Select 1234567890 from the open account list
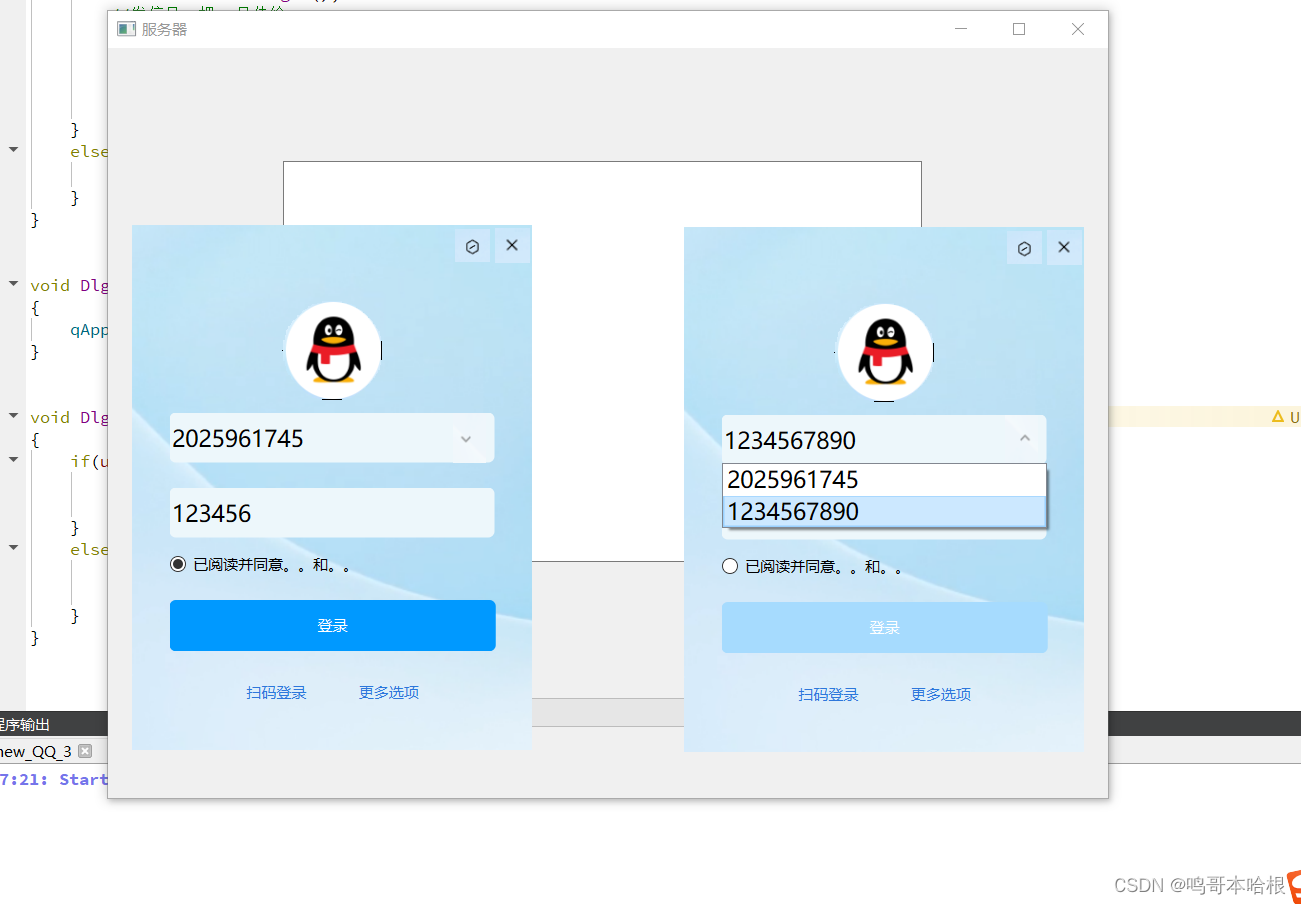Screen dimensions: 1301x904 pos(884,511)
